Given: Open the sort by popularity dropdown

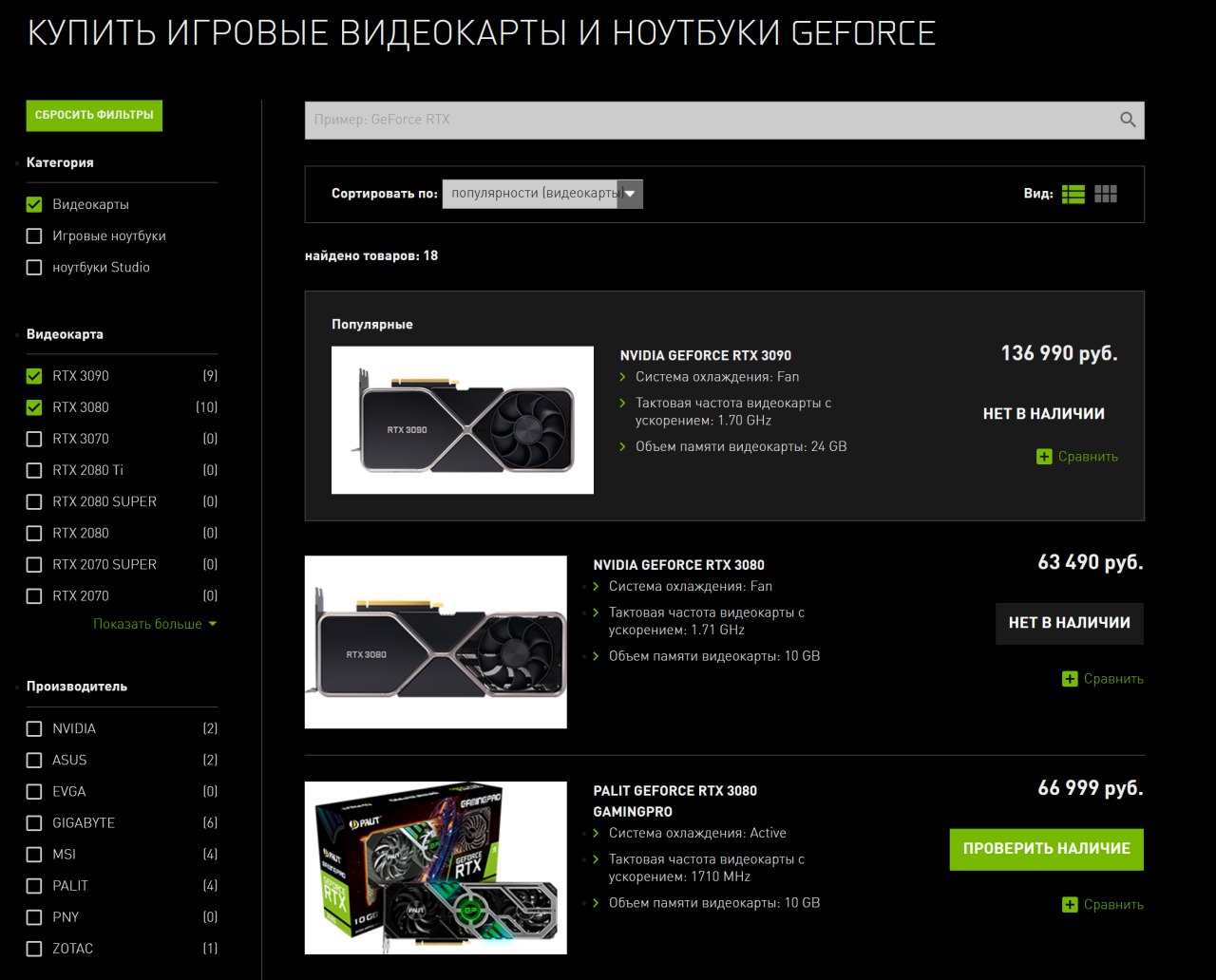Looking at the screenshot, I should [541, 194].
